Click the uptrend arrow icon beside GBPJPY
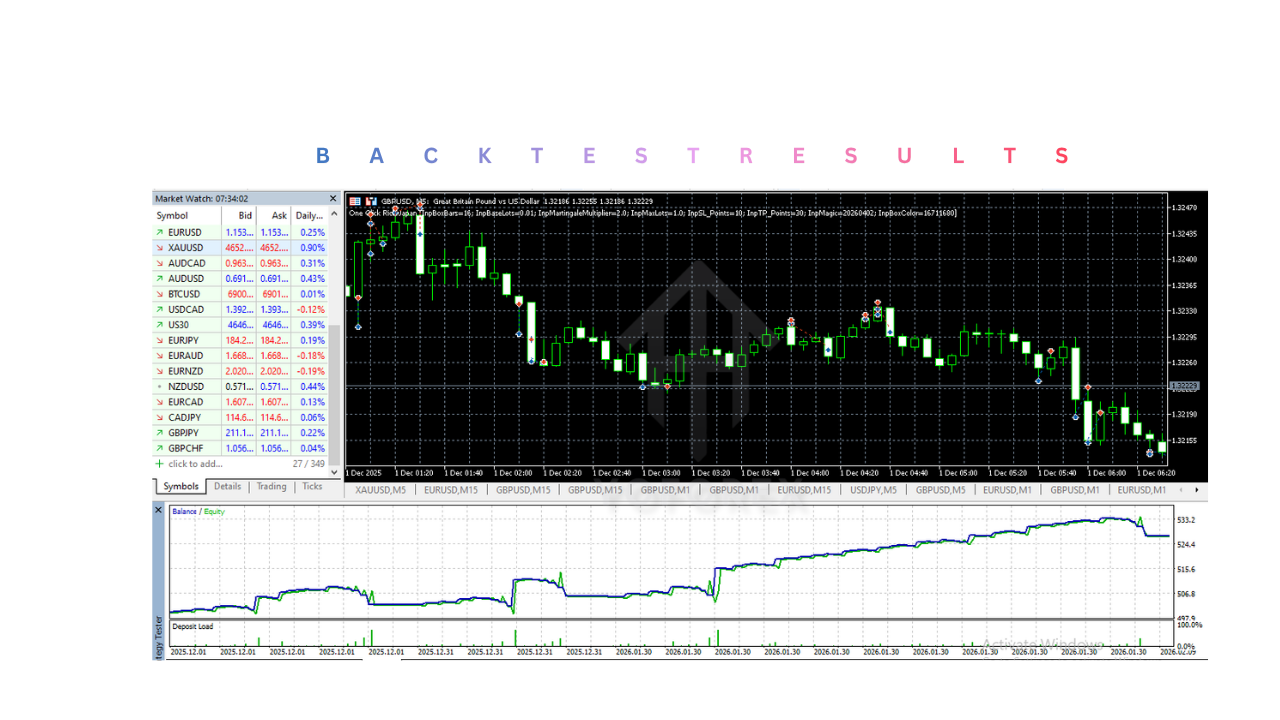 160,432
